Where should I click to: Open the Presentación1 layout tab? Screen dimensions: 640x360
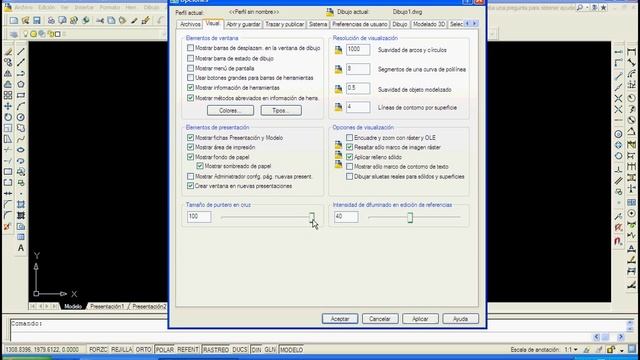coord(107,306)
